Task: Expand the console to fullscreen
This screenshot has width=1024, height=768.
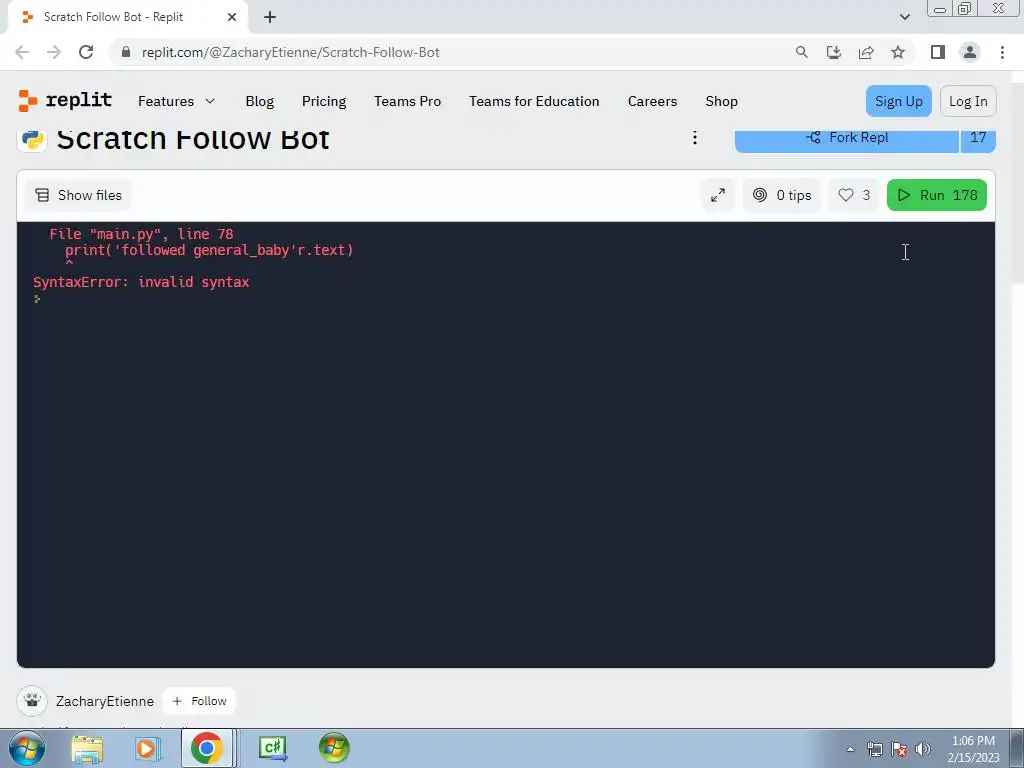Action: click(718, 195)
